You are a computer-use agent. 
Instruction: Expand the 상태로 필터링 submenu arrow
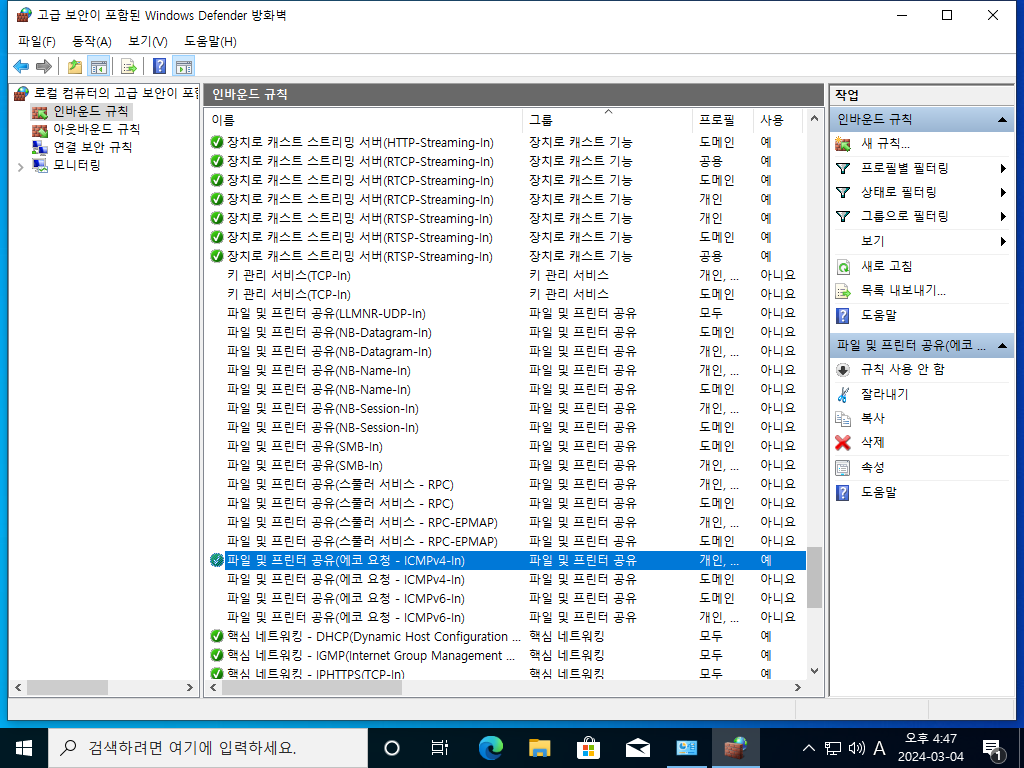(1003, 193)
